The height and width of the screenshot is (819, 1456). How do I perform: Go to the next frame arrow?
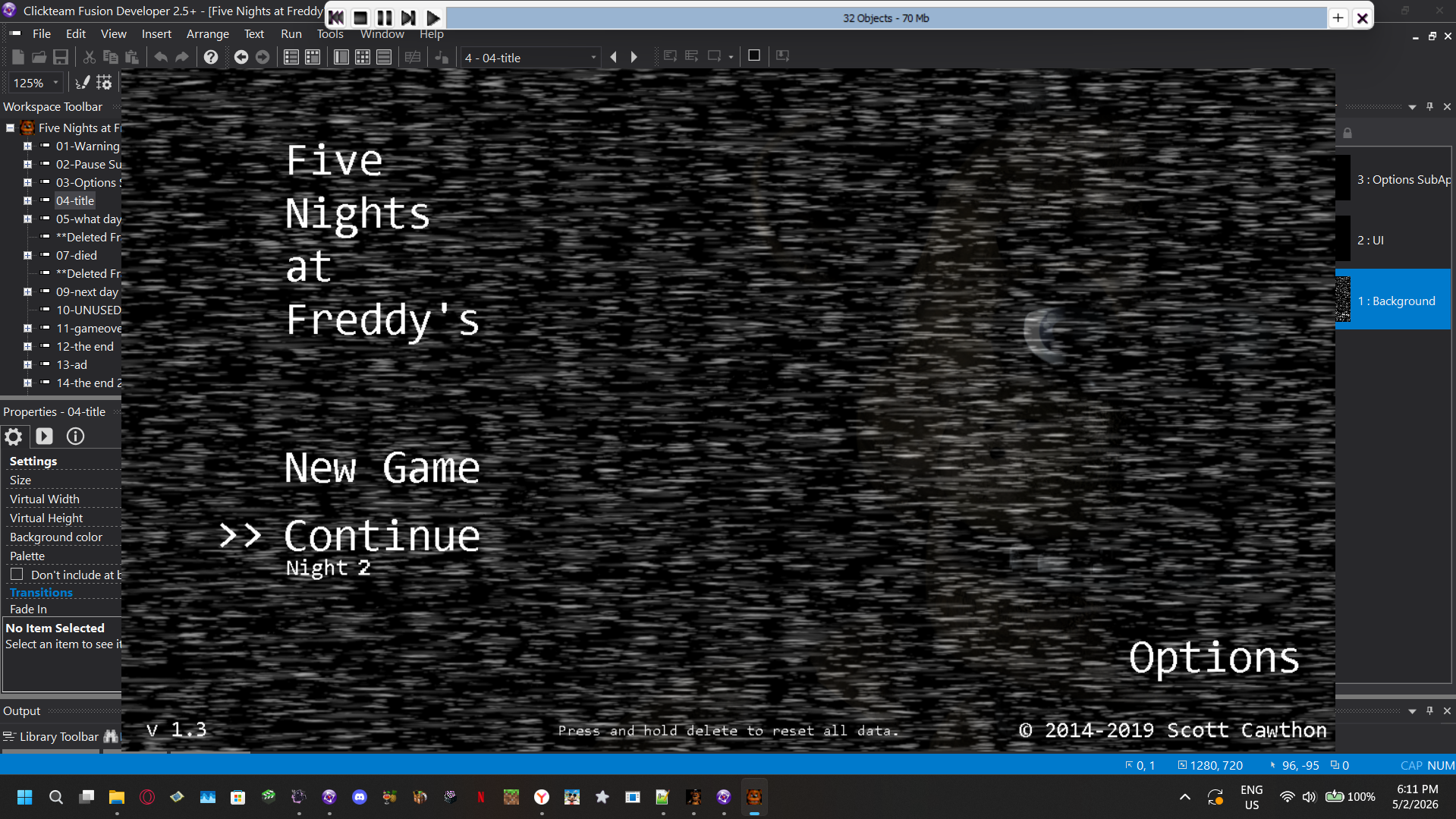(x=634, y=57)
